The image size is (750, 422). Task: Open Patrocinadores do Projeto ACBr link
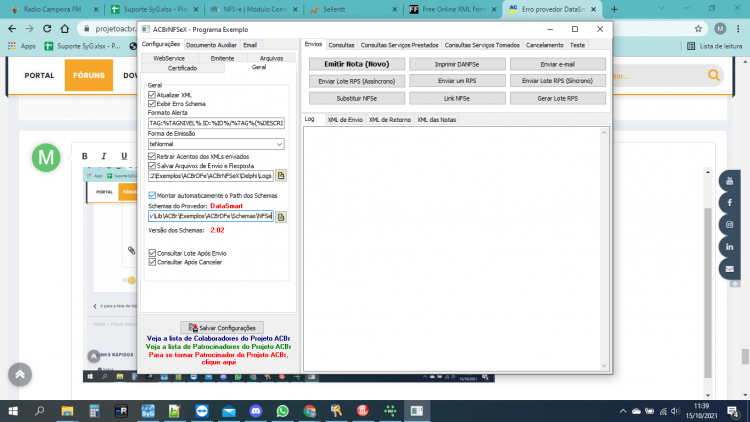(x=218, y=346)
